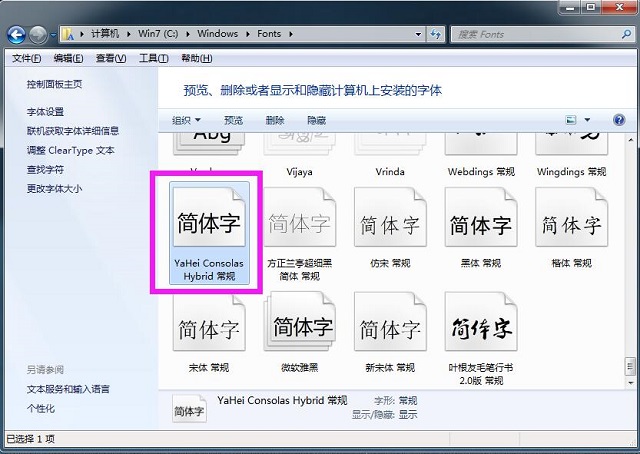Screen dimensions: 640x454
Task: Maximize the Fonts window
Action: tap(591, 7)
